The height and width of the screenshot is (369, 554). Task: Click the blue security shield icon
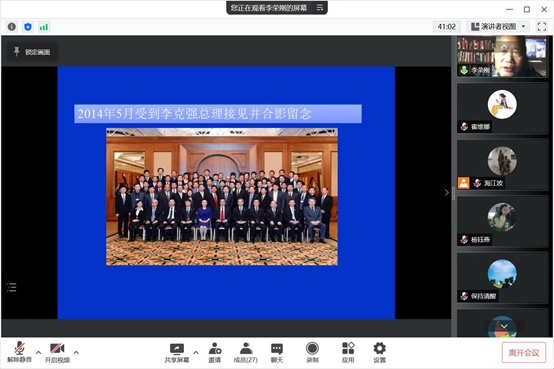(28, 27)
